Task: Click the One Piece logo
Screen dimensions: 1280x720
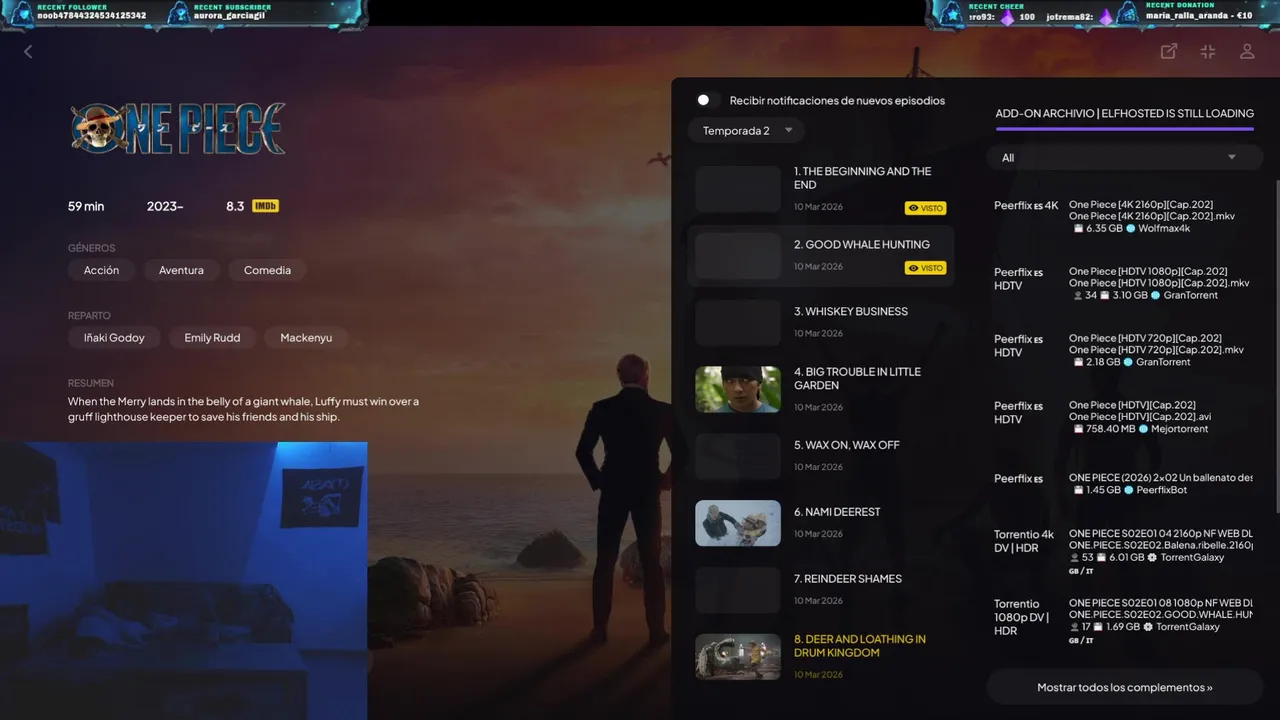Action: pos(178,129)
